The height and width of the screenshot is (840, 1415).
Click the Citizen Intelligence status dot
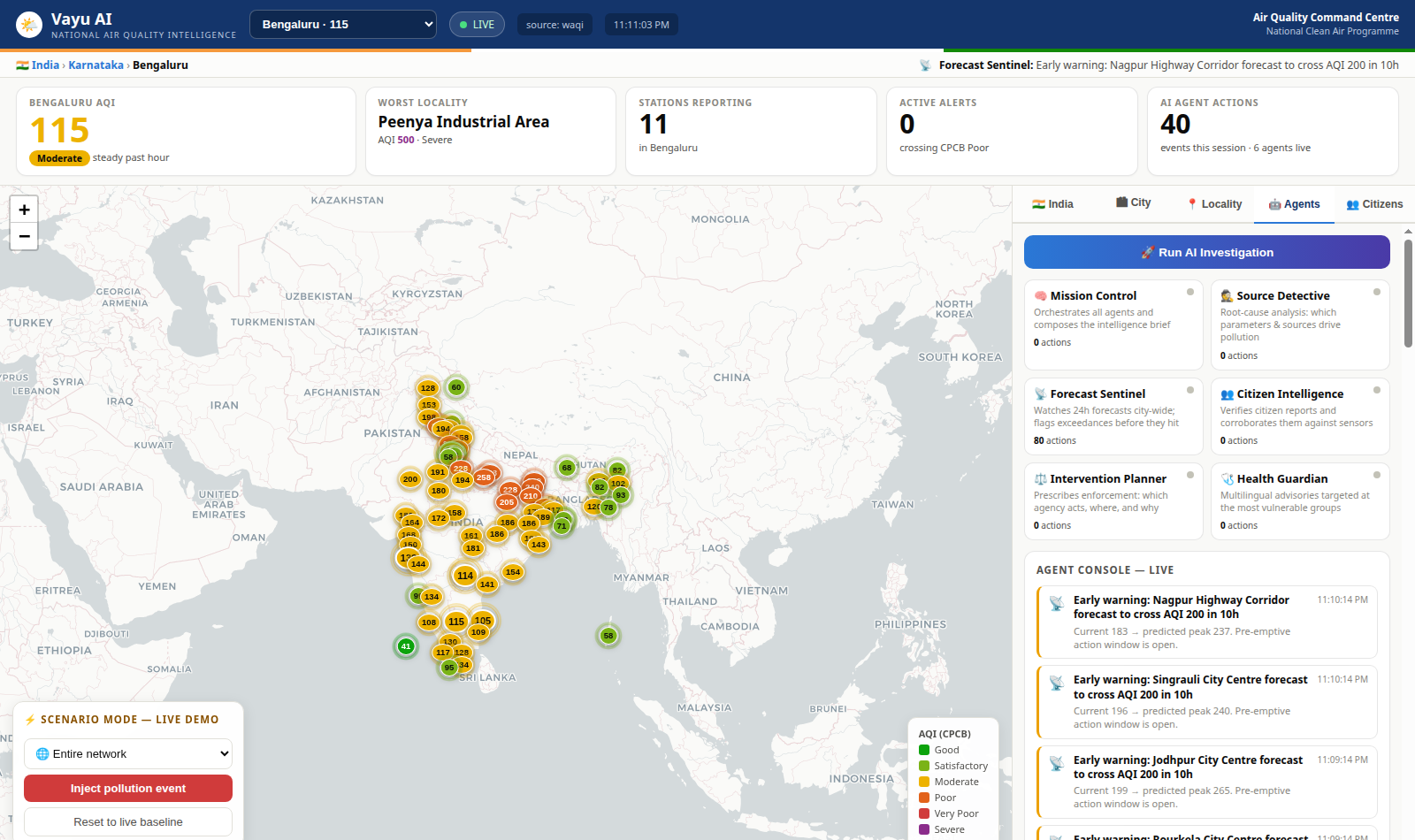coord(1377,390)
